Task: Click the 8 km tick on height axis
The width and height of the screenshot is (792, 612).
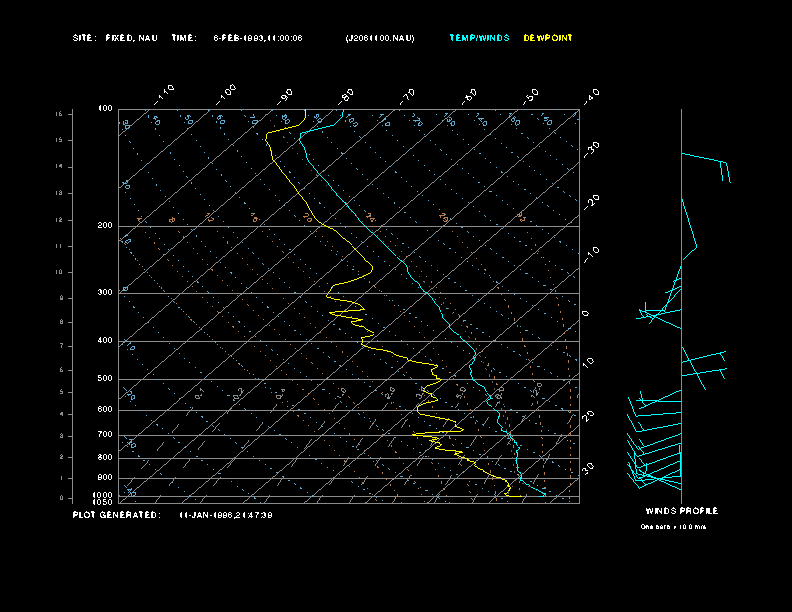Action: tap(62, 322)
